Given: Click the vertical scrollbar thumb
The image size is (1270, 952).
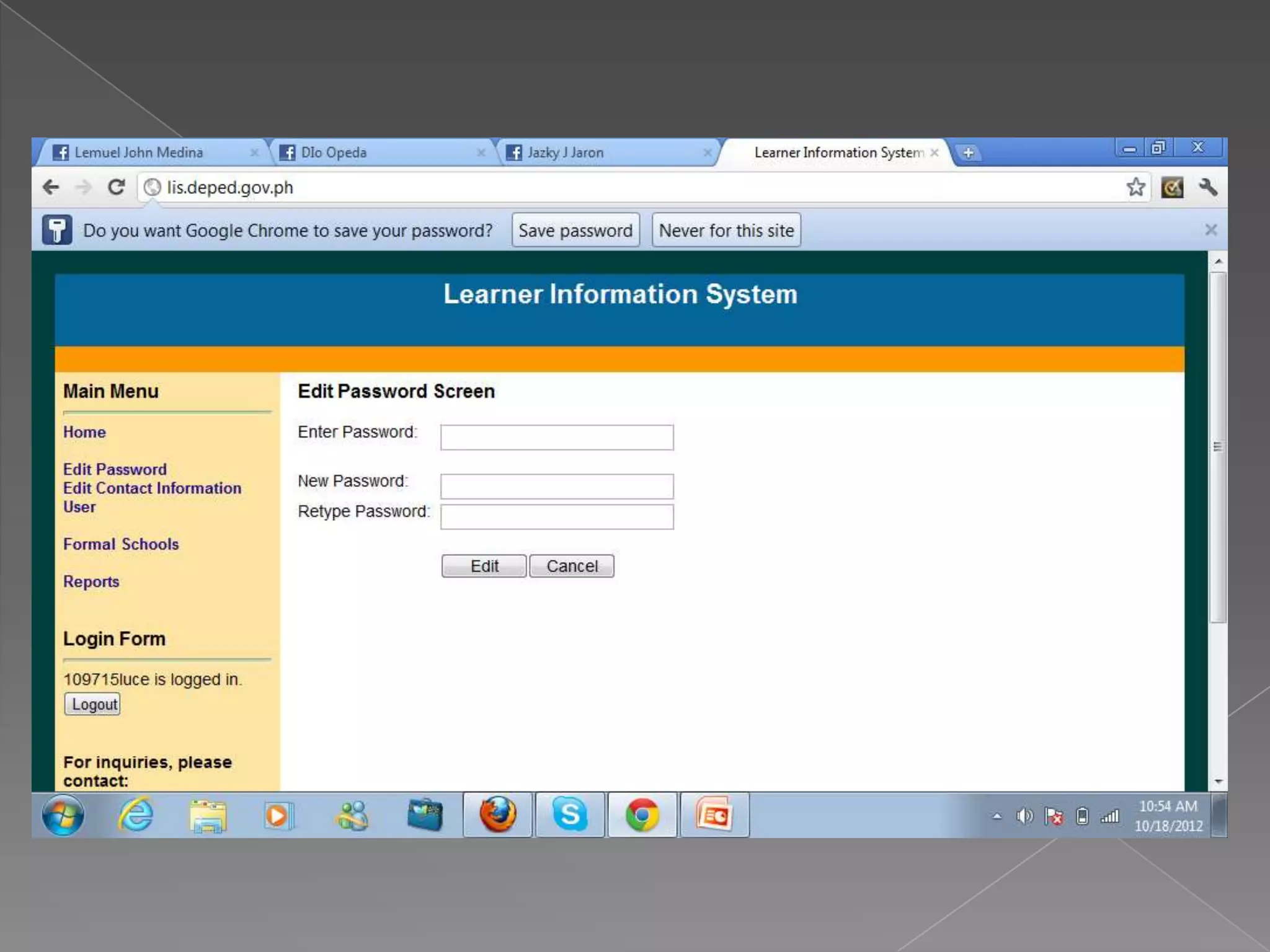Looking at the screenshot, I should point(1218,447).
